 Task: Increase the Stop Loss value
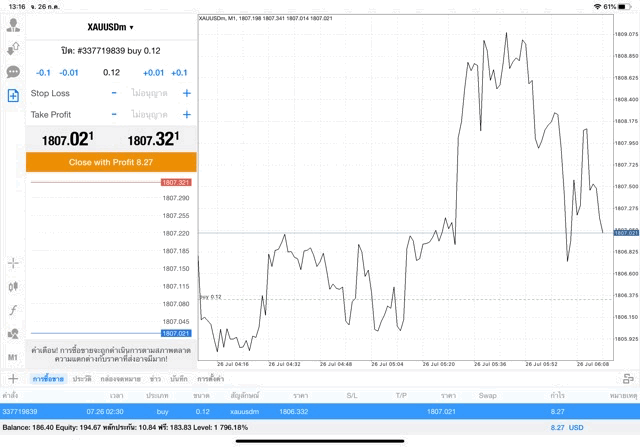click(186, 93)
